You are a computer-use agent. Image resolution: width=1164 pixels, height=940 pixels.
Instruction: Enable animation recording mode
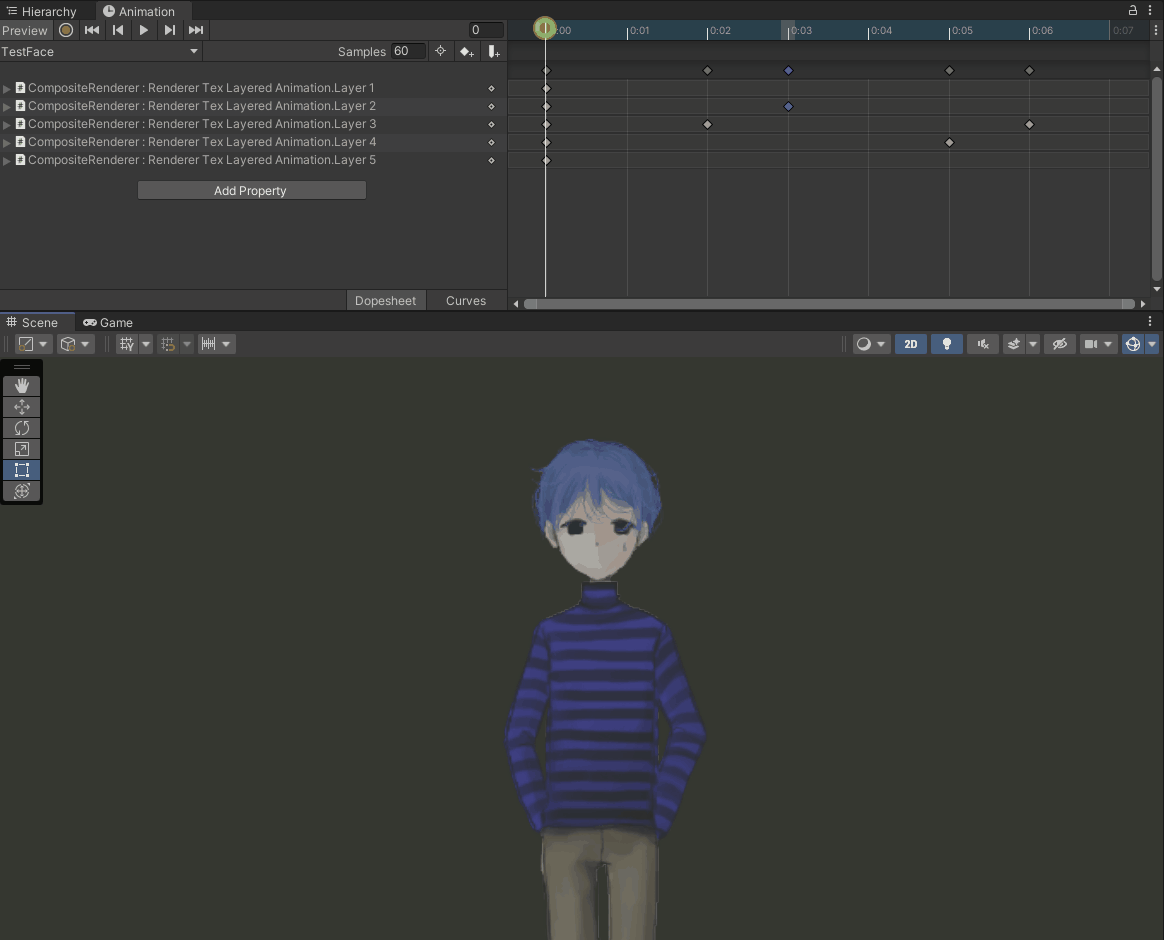coord(65,30)
